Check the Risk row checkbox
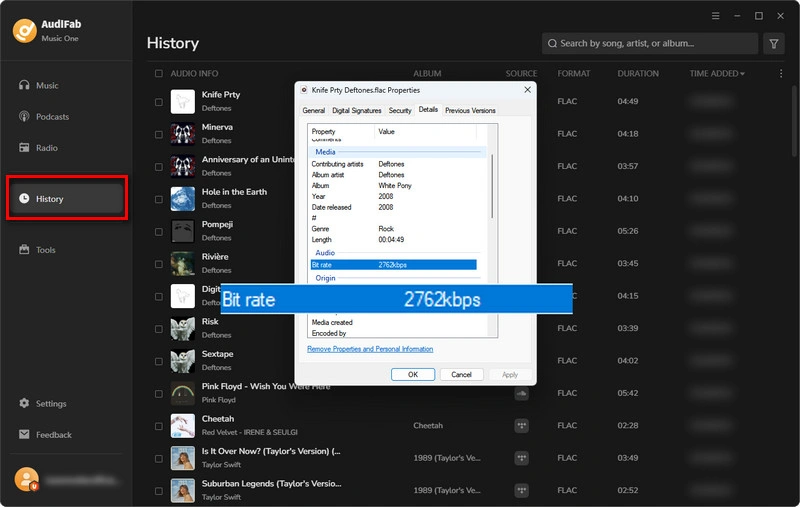The width and height of the screenshot is (800, 507). click(159, 328)
